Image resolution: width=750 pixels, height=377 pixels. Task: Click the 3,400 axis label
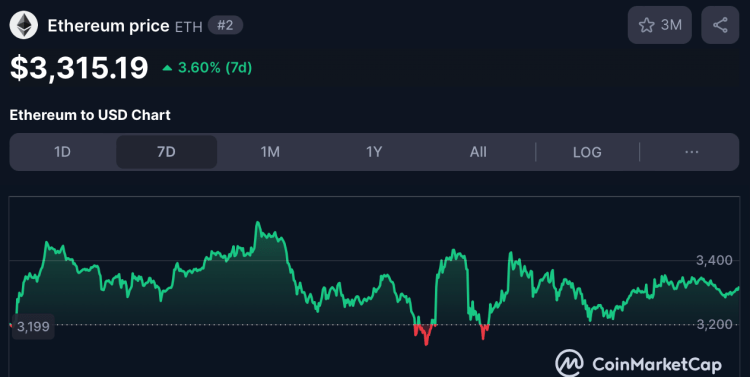coord(714,260)
